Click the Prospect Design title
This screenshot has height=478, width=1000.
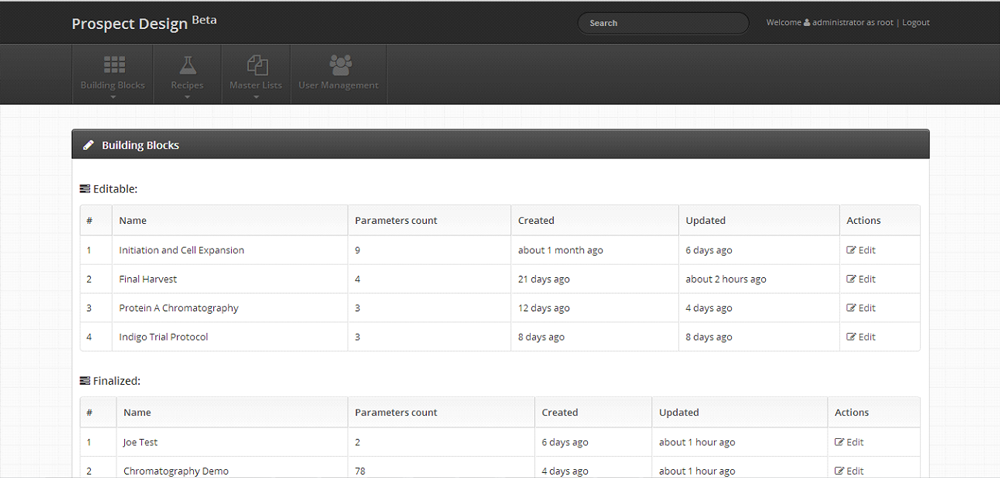click(129, 24)
